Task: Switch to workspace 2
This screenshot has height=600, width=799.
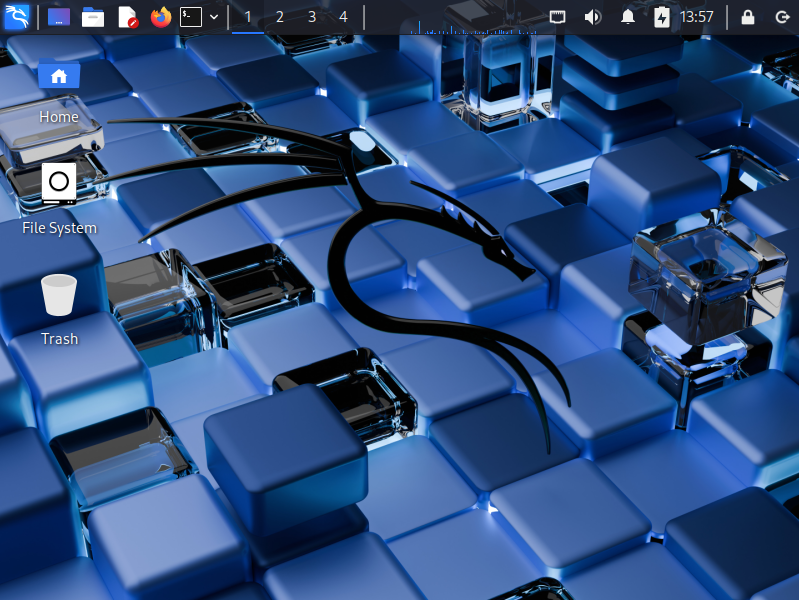Action: 279,17
